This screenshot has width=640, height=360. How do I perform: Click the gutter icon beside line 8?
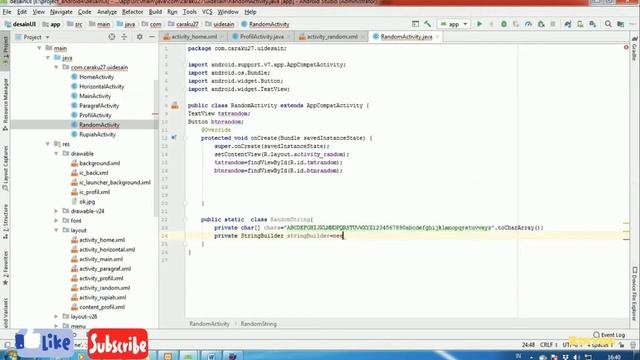click(x=175, y=105)
